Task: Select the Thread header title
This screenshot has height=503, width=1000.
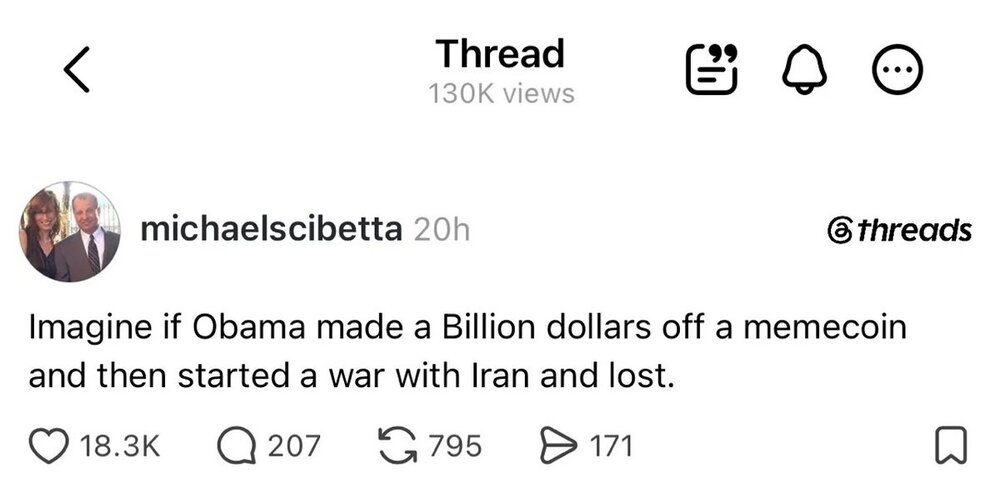Action: (x=501, y=54)
